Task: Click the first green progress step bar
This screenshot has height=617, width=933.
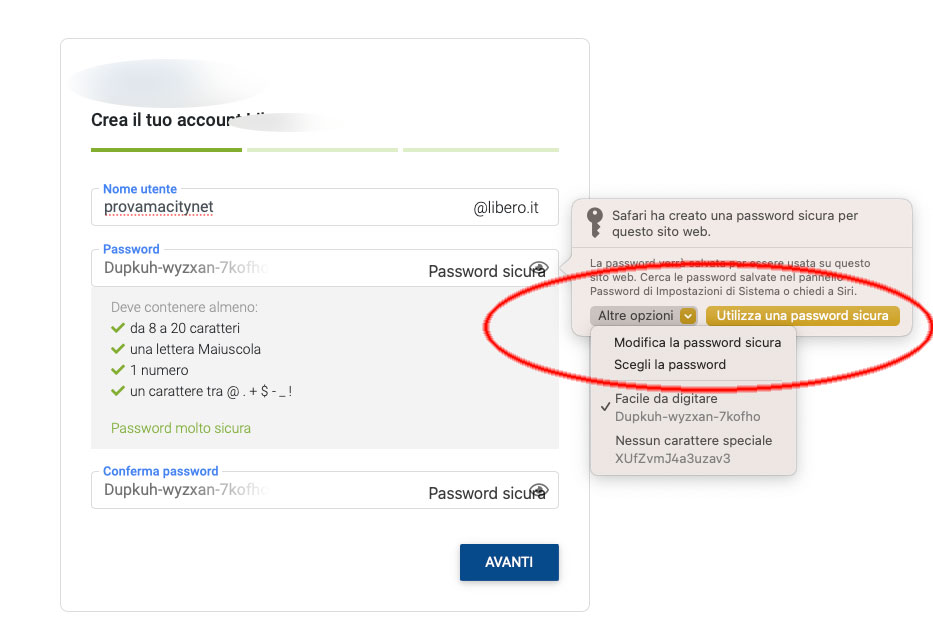Action: click(x=166, y=150)
